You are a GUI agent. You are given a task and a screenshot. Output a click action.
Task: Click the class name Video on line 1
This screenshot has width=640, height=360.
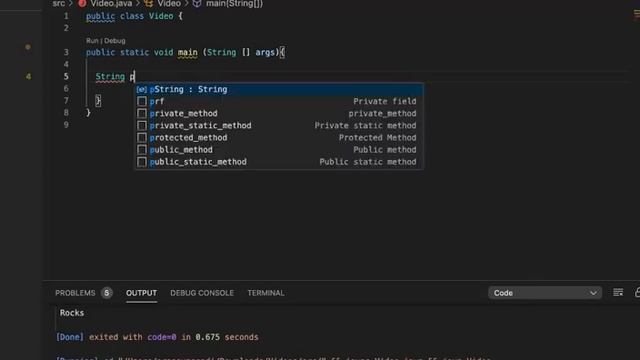[161, 16]
